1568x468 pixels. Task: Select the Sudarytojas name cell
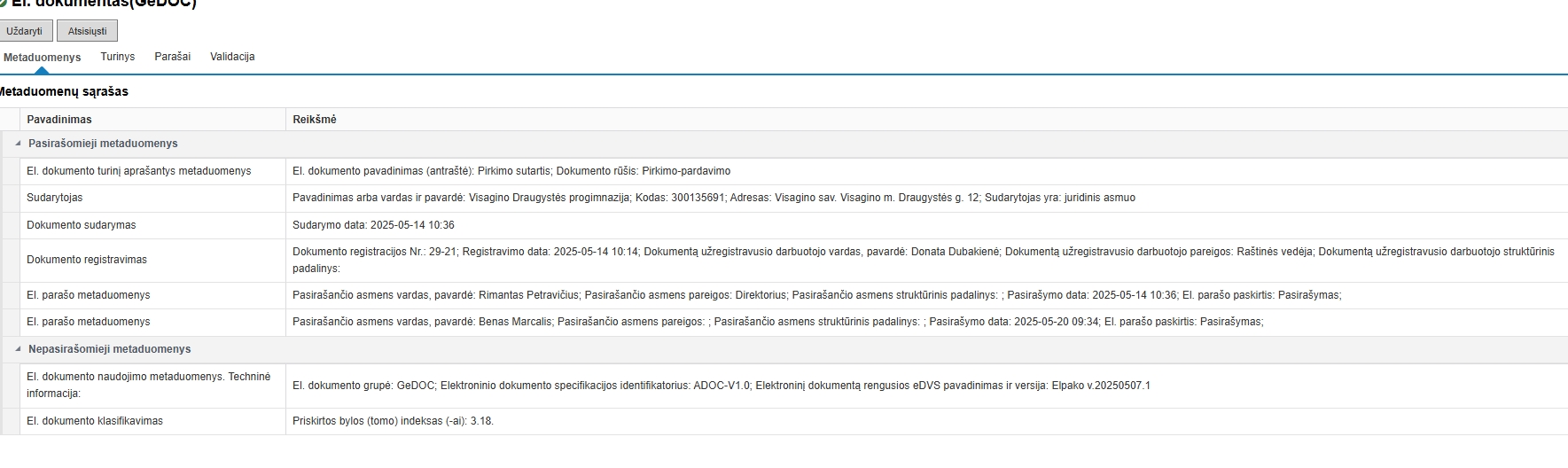point(55,198)
